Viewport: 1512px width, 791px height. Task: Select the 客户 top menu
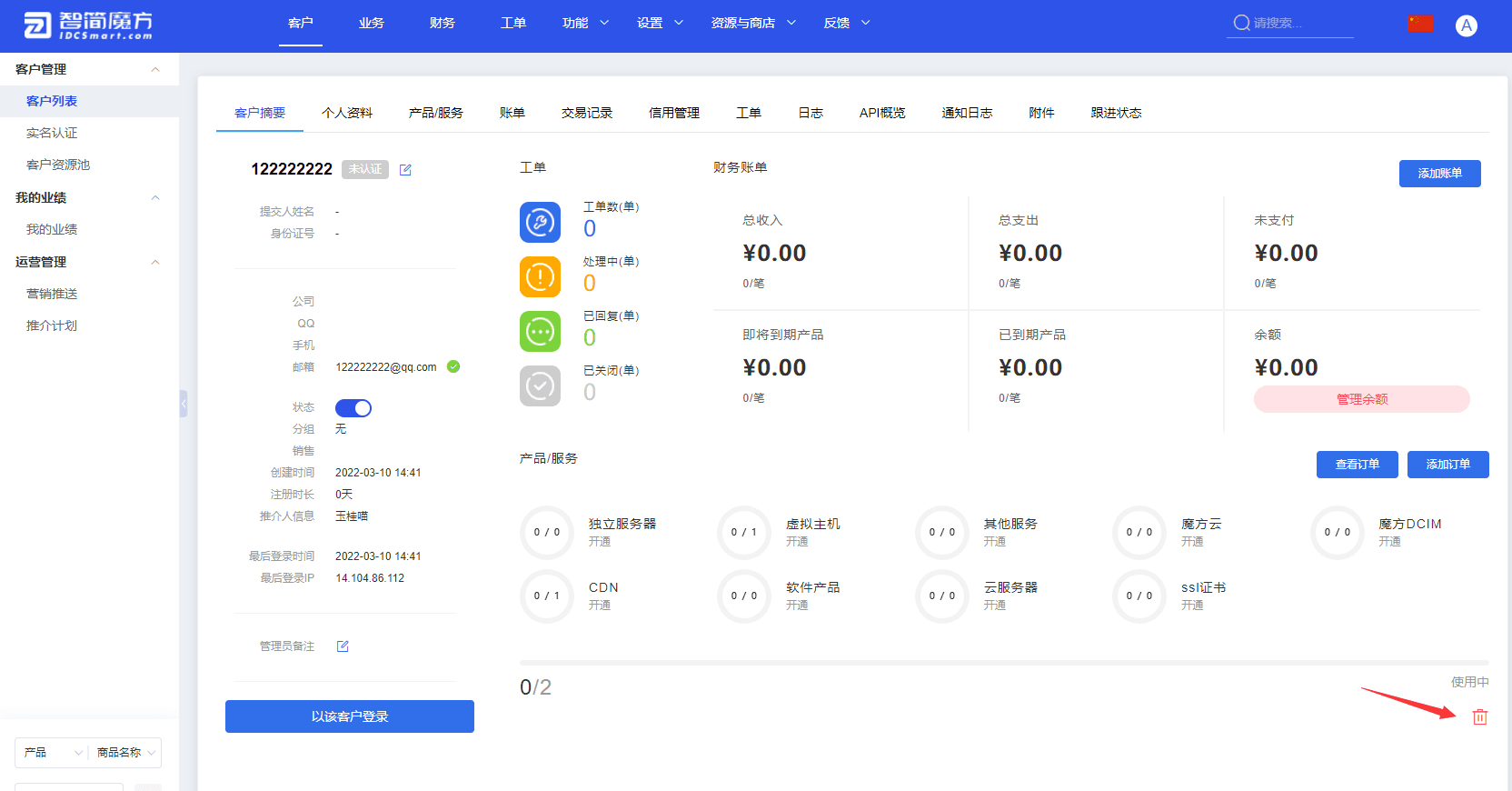[300, 23]
